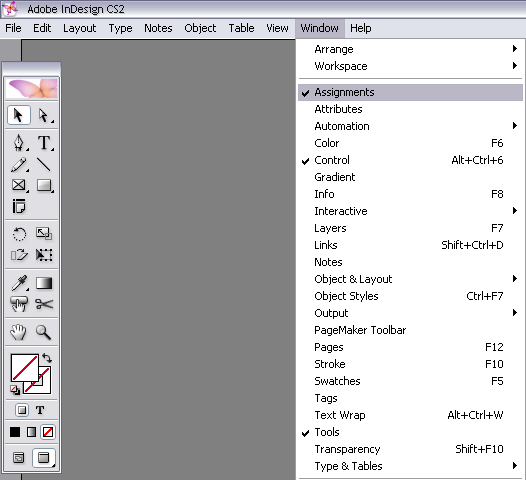Uncheck the Control palette item
The image size is (526, 480).
(x=410, y=160)
